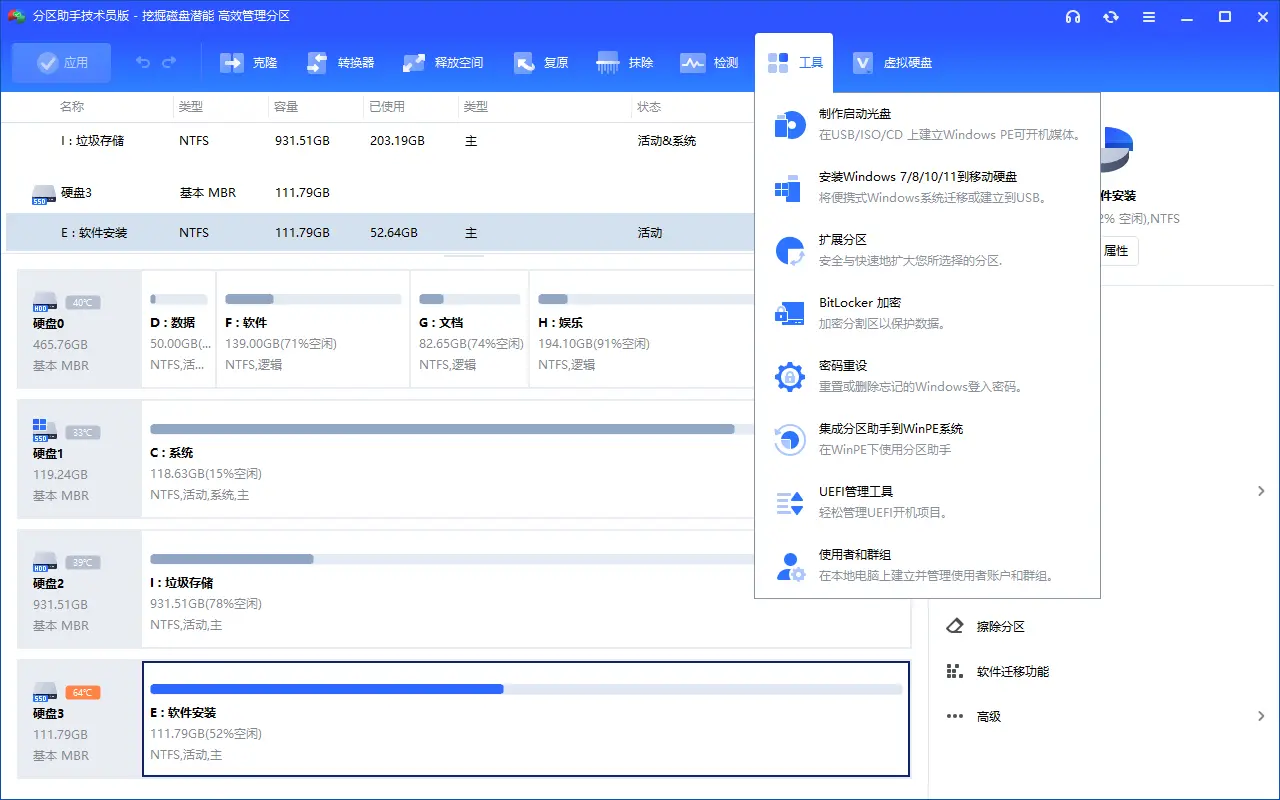Click the UEFI manager icon
This screenshot has width=1280, height=800.
click(x=790, y=503)
